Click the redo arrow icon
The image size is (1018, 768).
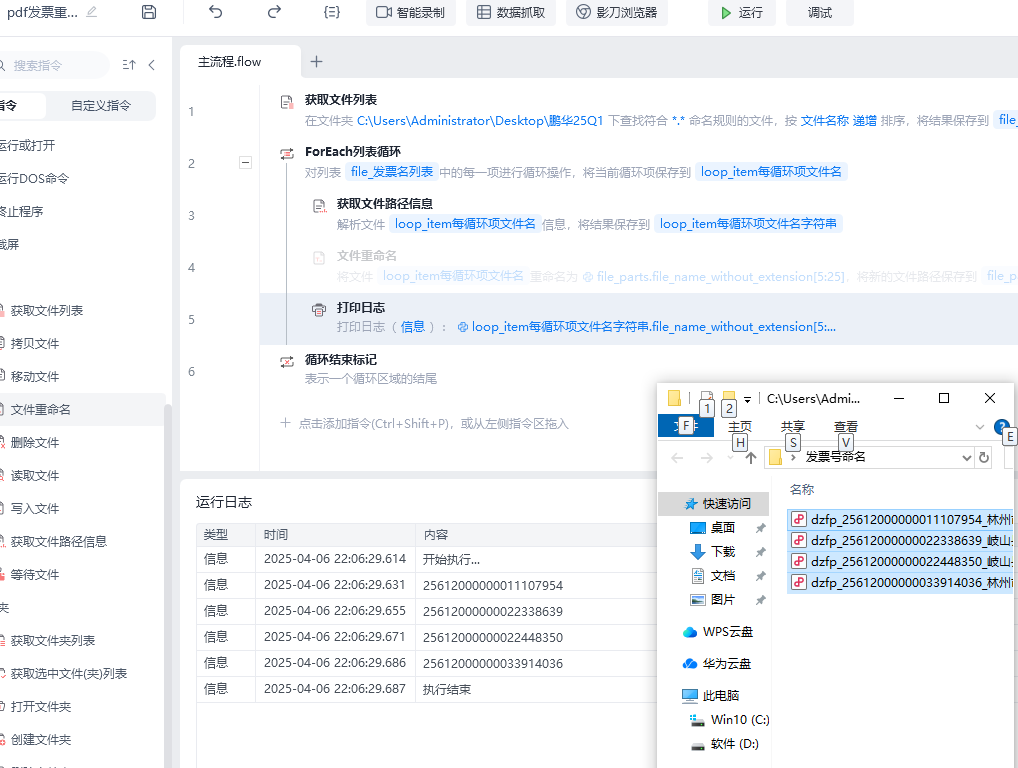274,12
